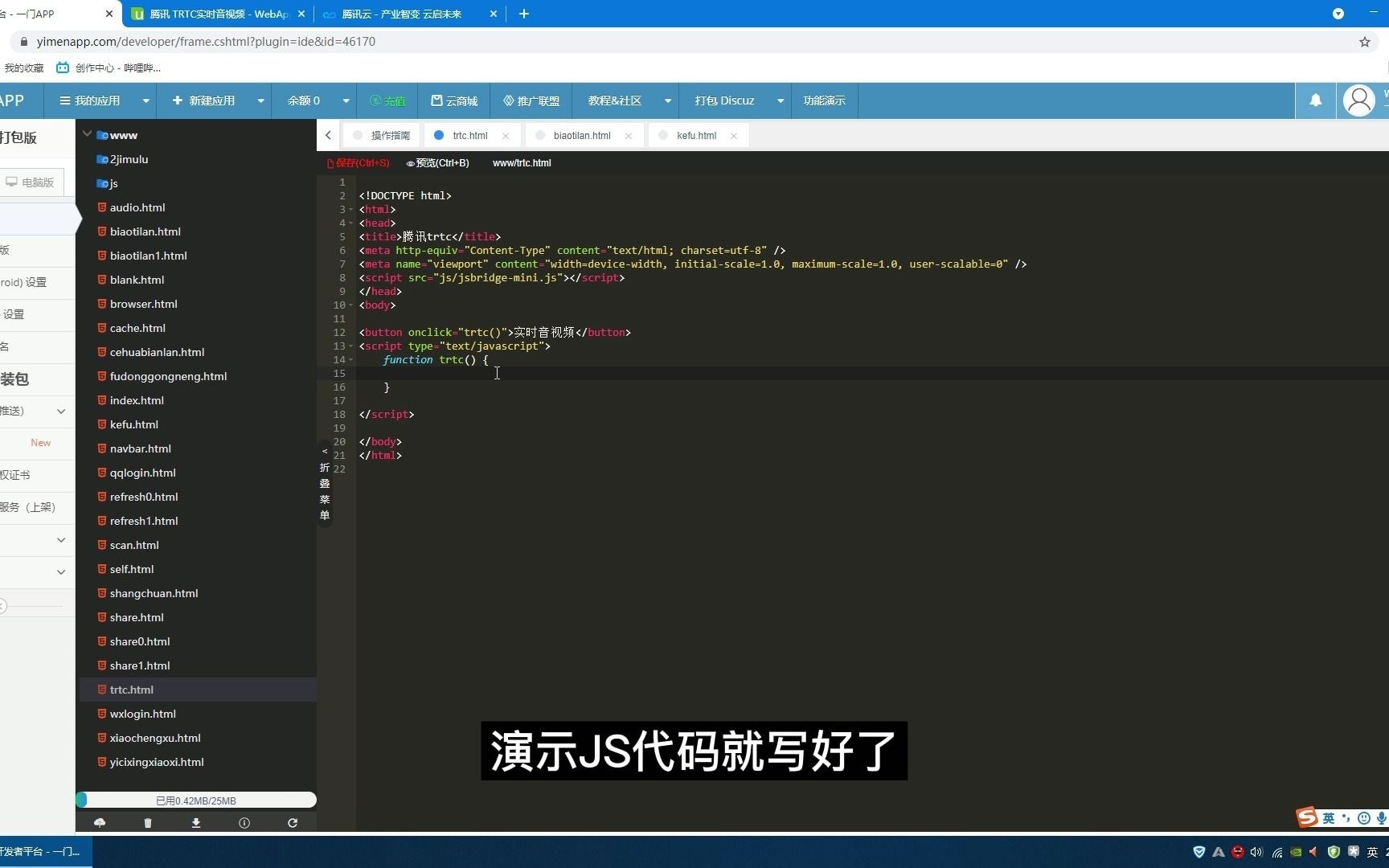Viewport: 1389px width, 868px height.
Task: Close the biaotilan.html editor tab
Action: 629,136
